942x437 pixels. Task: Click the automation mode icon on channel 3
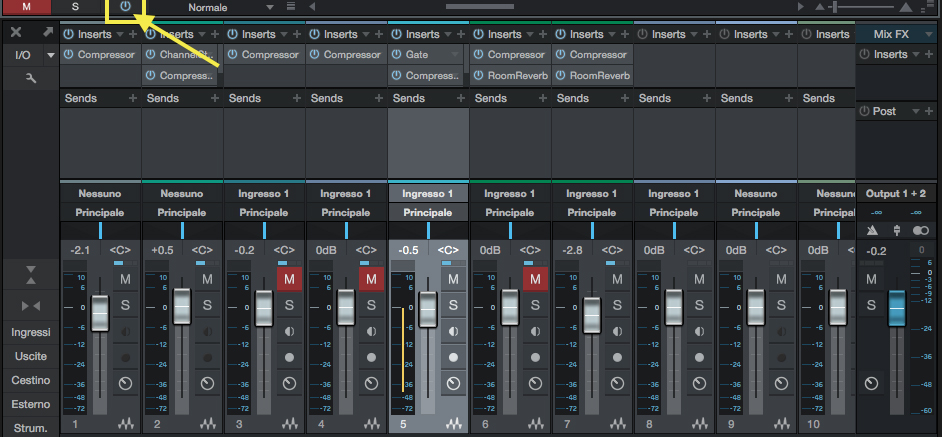290,383
